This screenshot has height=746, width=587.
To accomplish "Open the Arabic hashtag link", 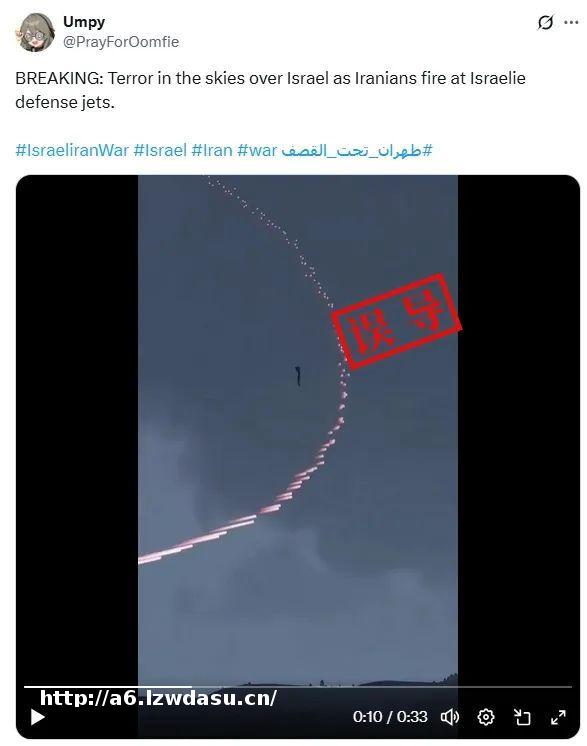I will (357, 150).
